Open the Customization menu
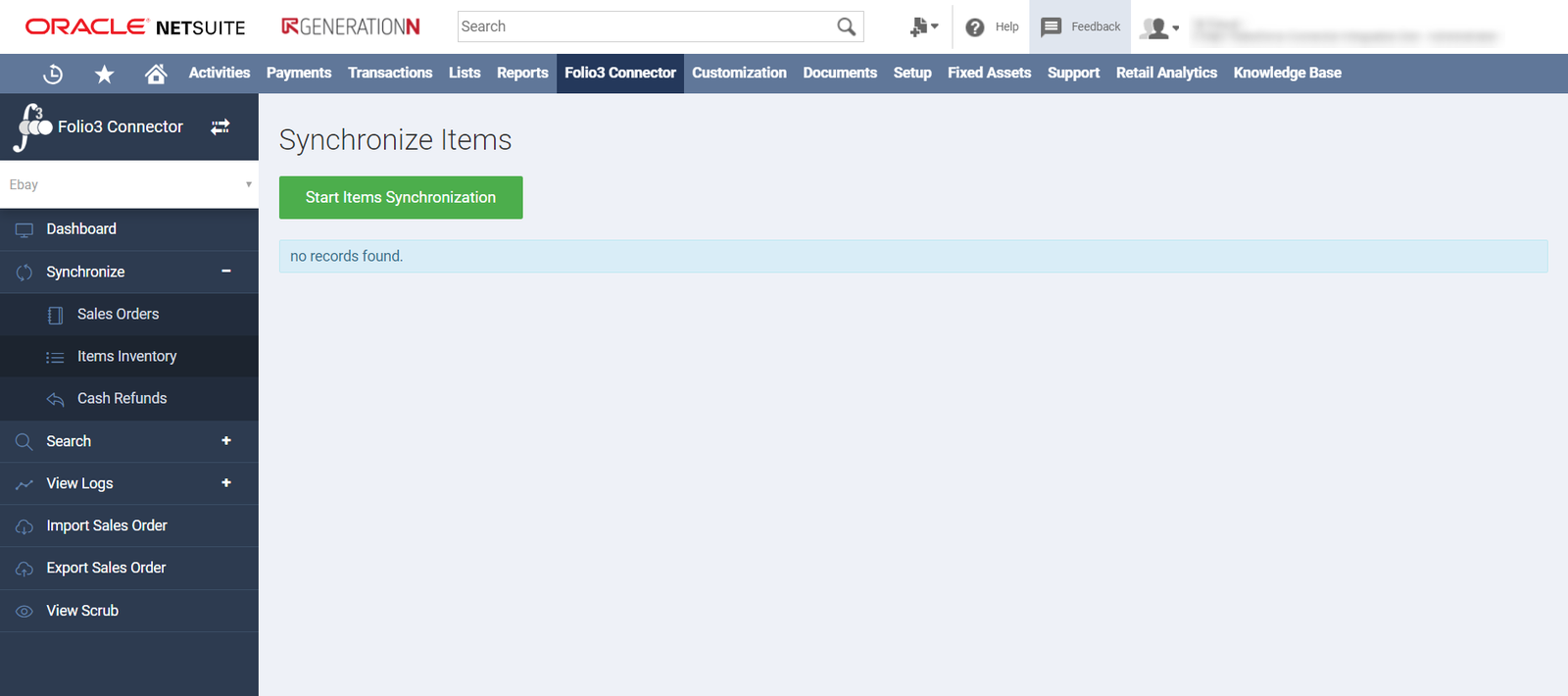 click(x=739, y=74)
